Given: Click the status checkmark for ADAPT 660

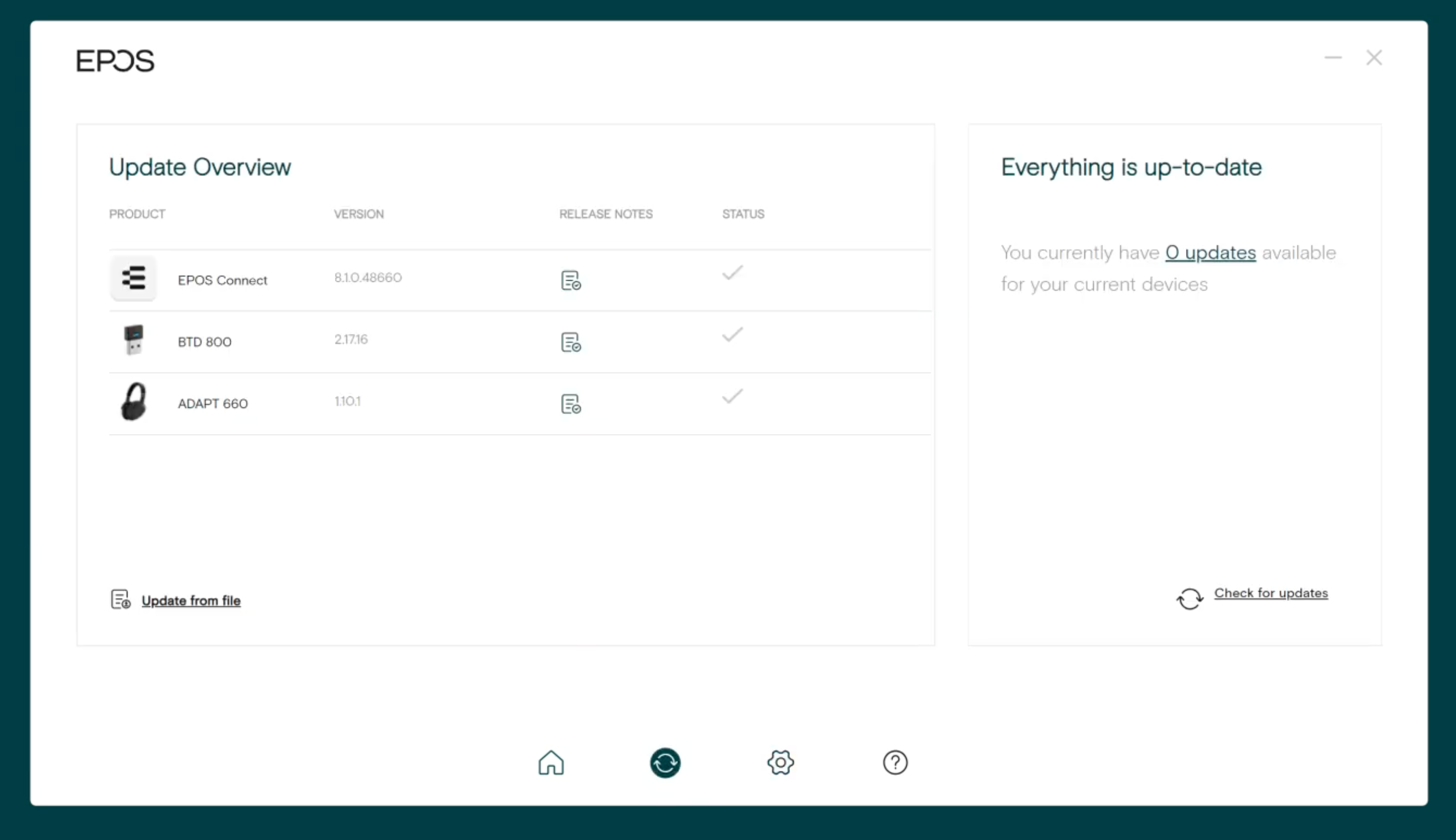Looking at the screenshot, I should click(x=731, y=396).
